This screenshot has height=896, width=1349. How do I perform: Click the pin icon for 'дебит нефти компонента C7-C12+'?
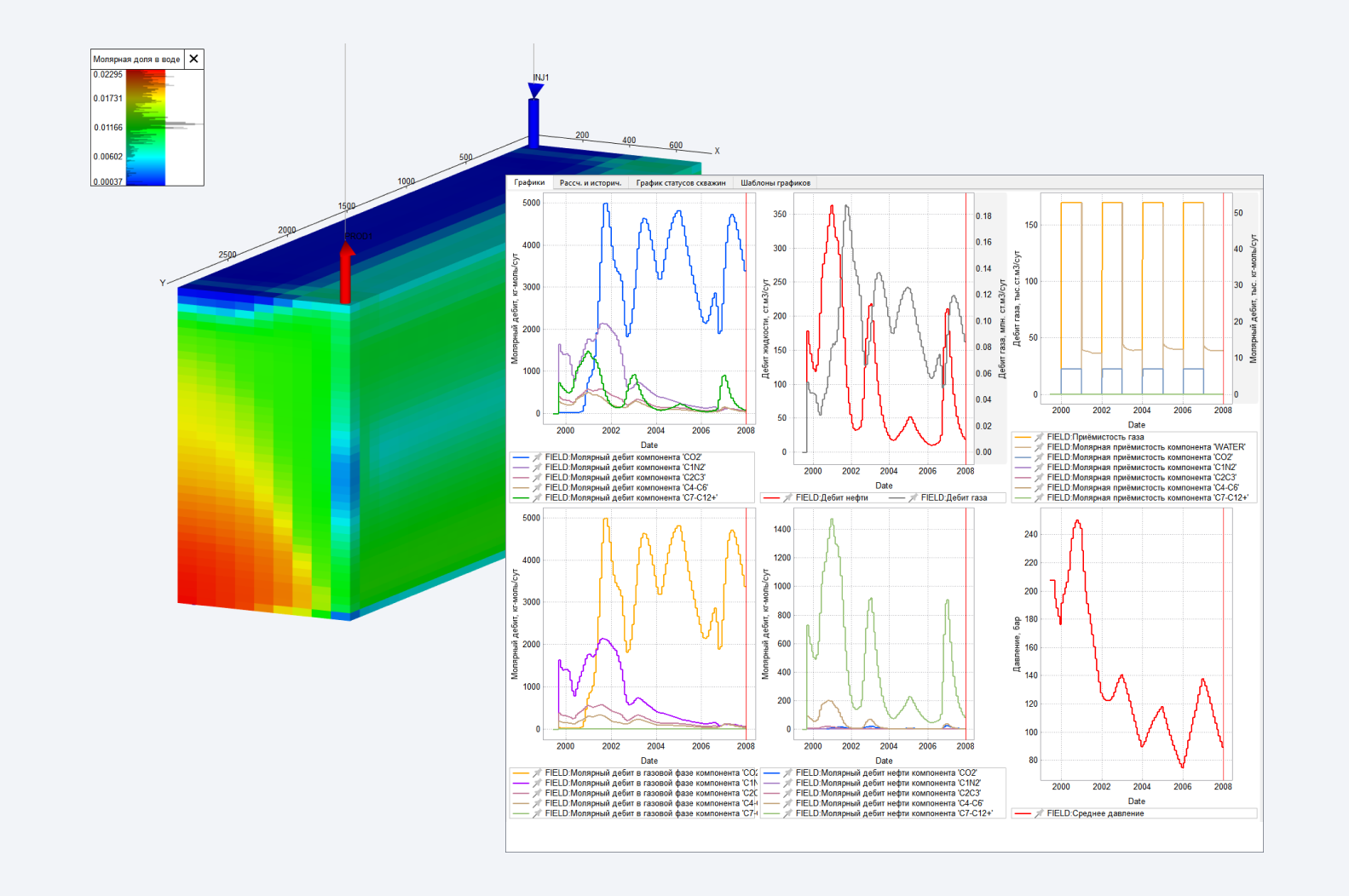(788, 814)
